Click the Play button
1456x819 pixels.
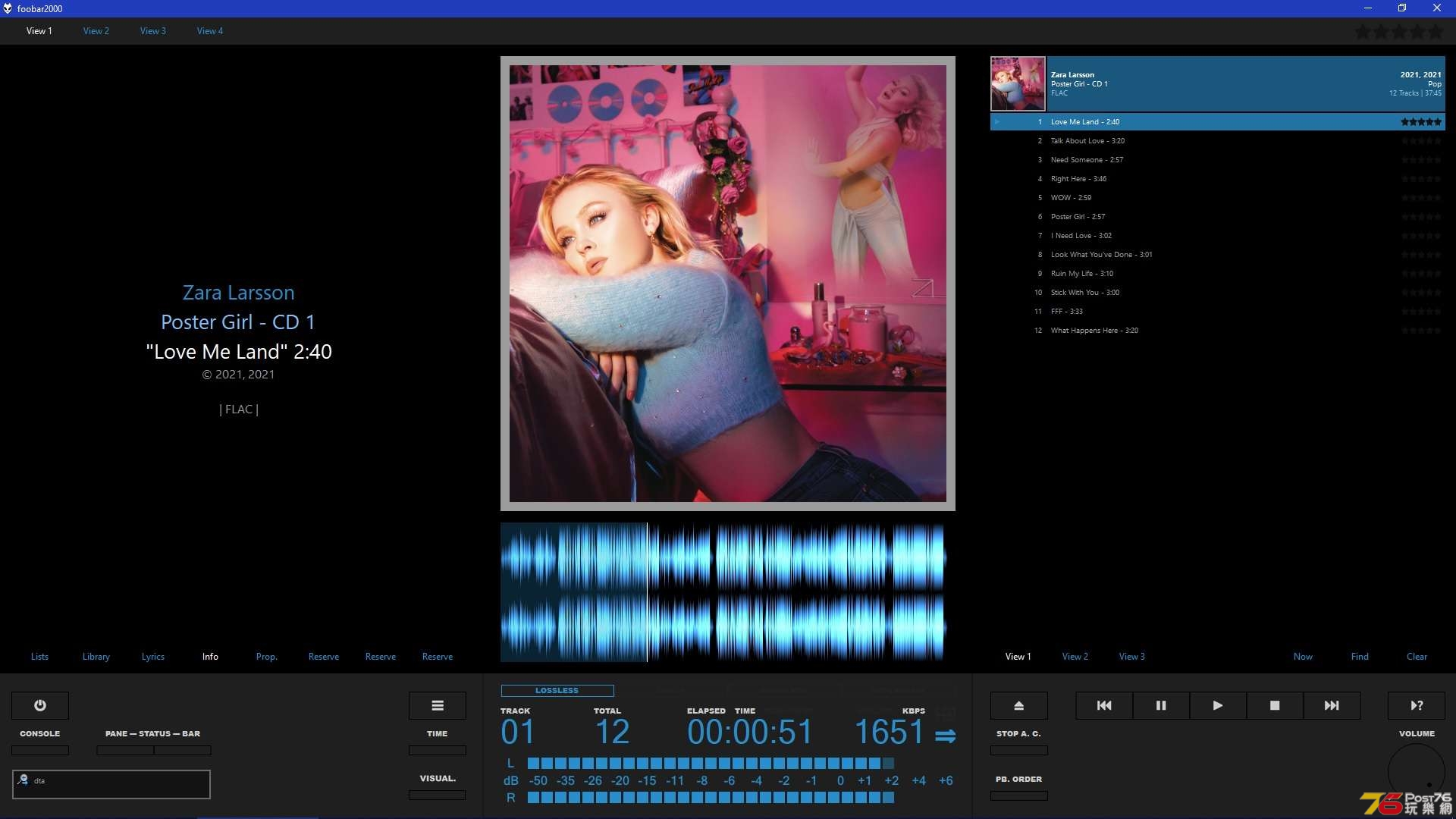tap(1218, 705)
